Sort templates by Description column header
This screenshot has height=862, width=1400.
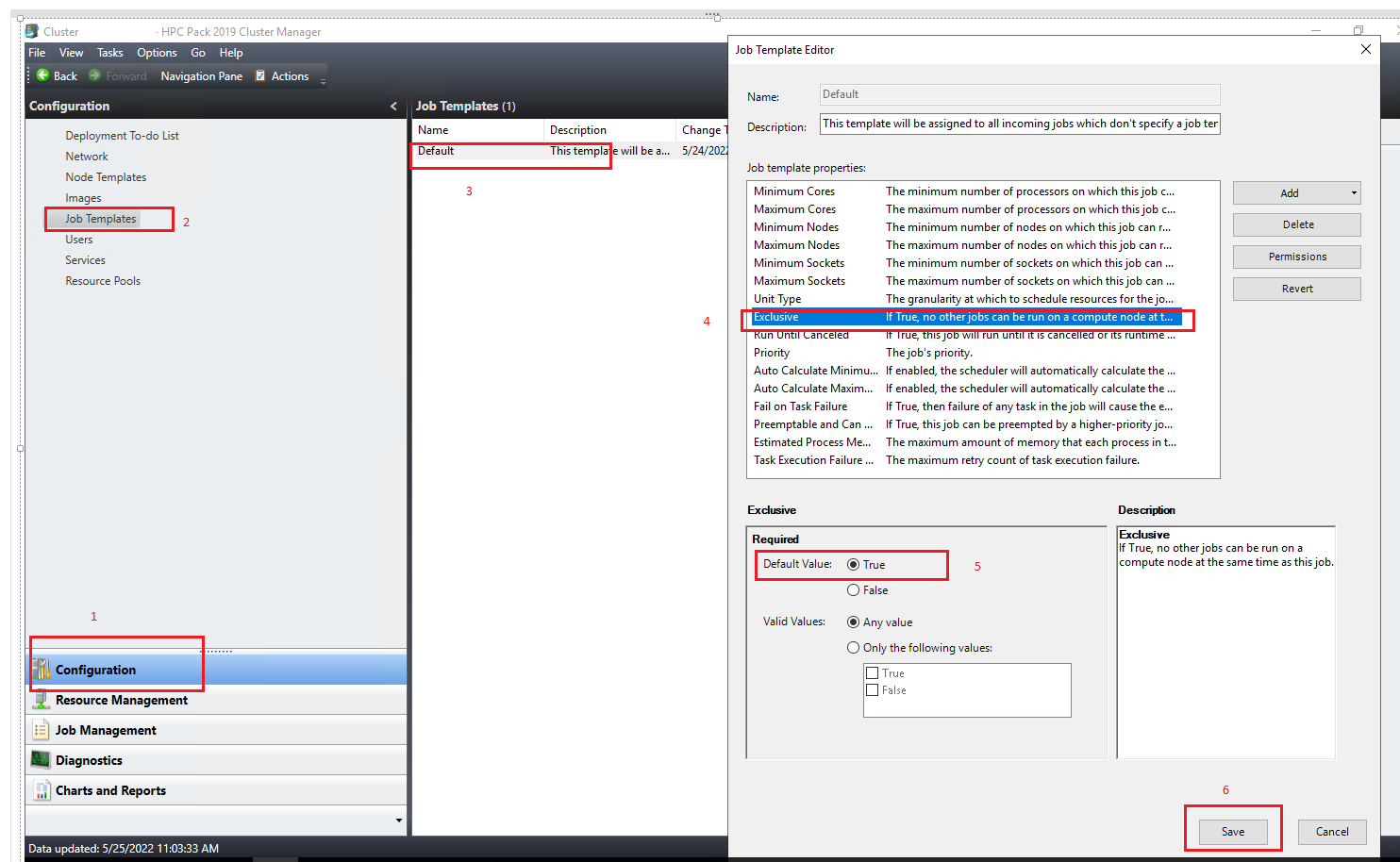click(x=609, y=130)
